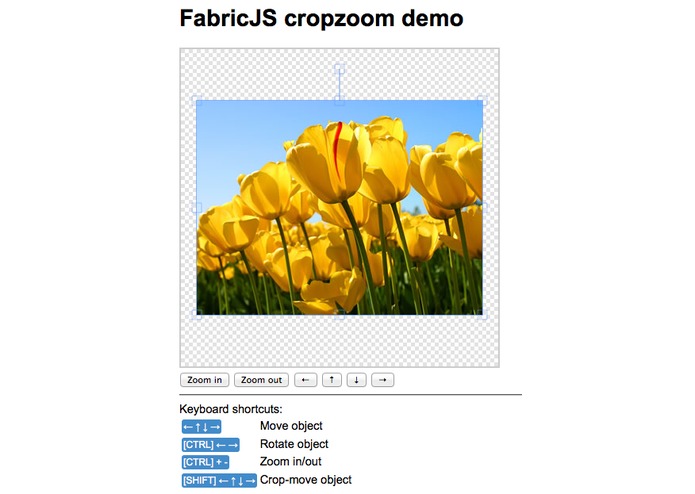Select the top-left corner resize handle
Viewport: 695px width, 494px height.
coord(197,101)
